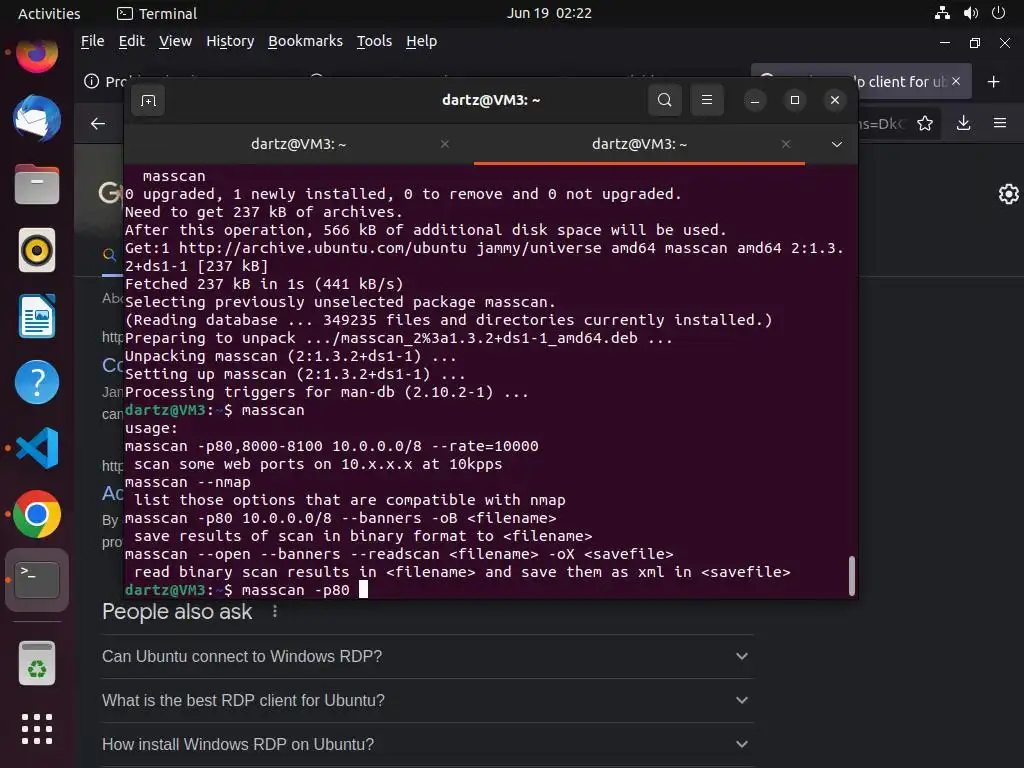Open the Firefox Bookmarks menu
This screenshot has width=1024, height=768.
coord(305,41)
